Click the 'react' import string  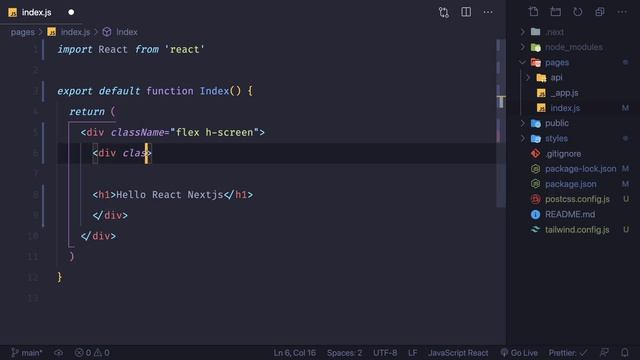(x=184, y=49)
